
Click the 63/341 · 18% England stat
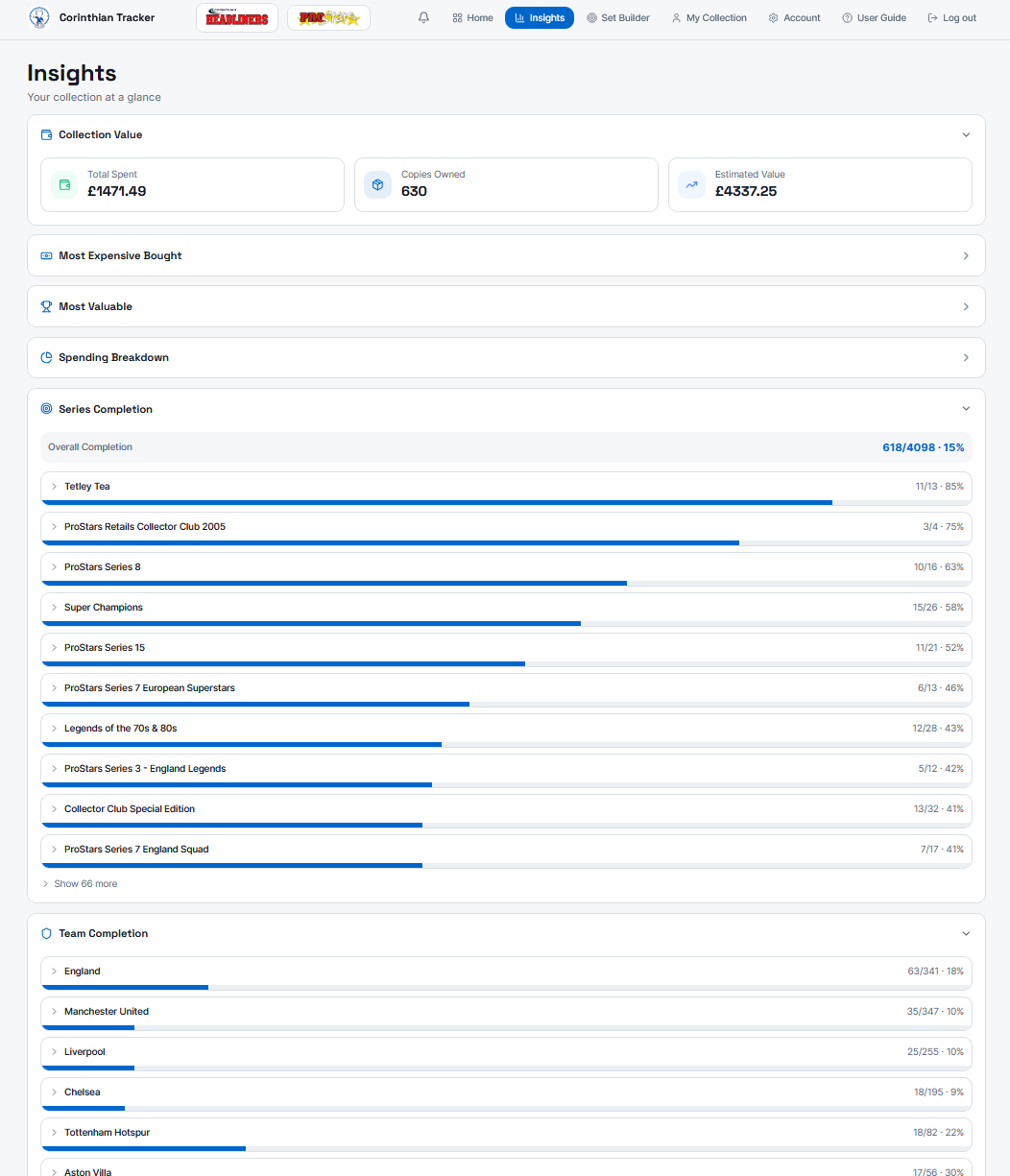tap(935, 972)
